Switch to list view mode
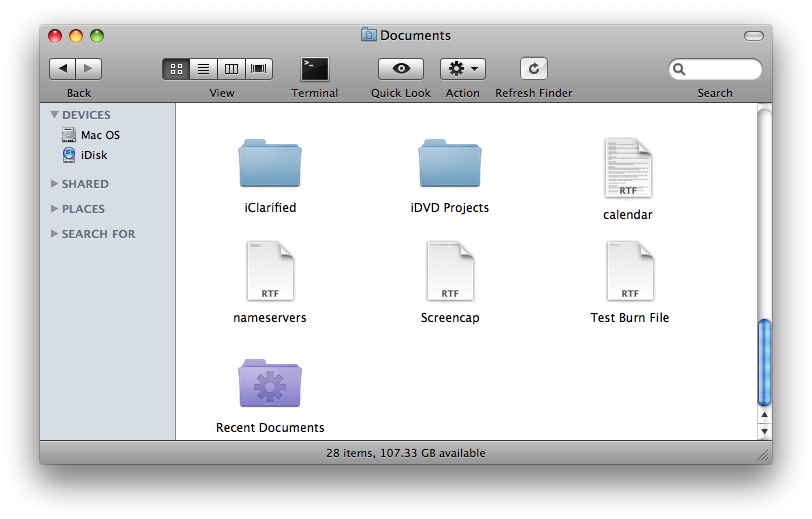This screenshot has width=812, height=519. 204,69
